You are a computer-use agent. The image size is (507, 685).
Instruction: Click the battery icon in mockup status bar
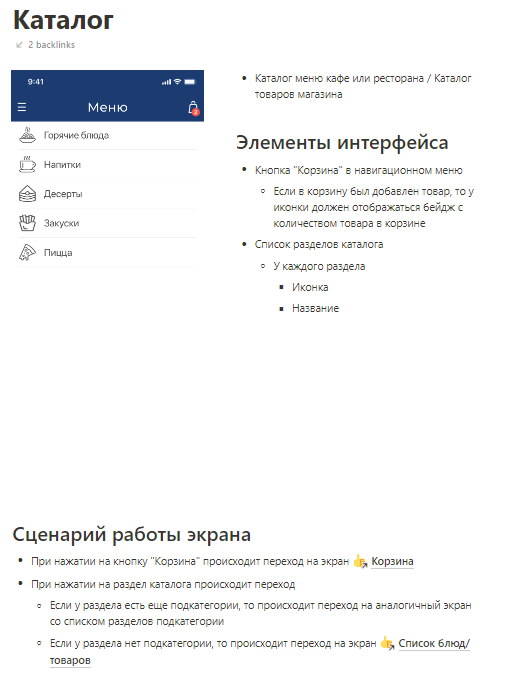click(190, 82)
